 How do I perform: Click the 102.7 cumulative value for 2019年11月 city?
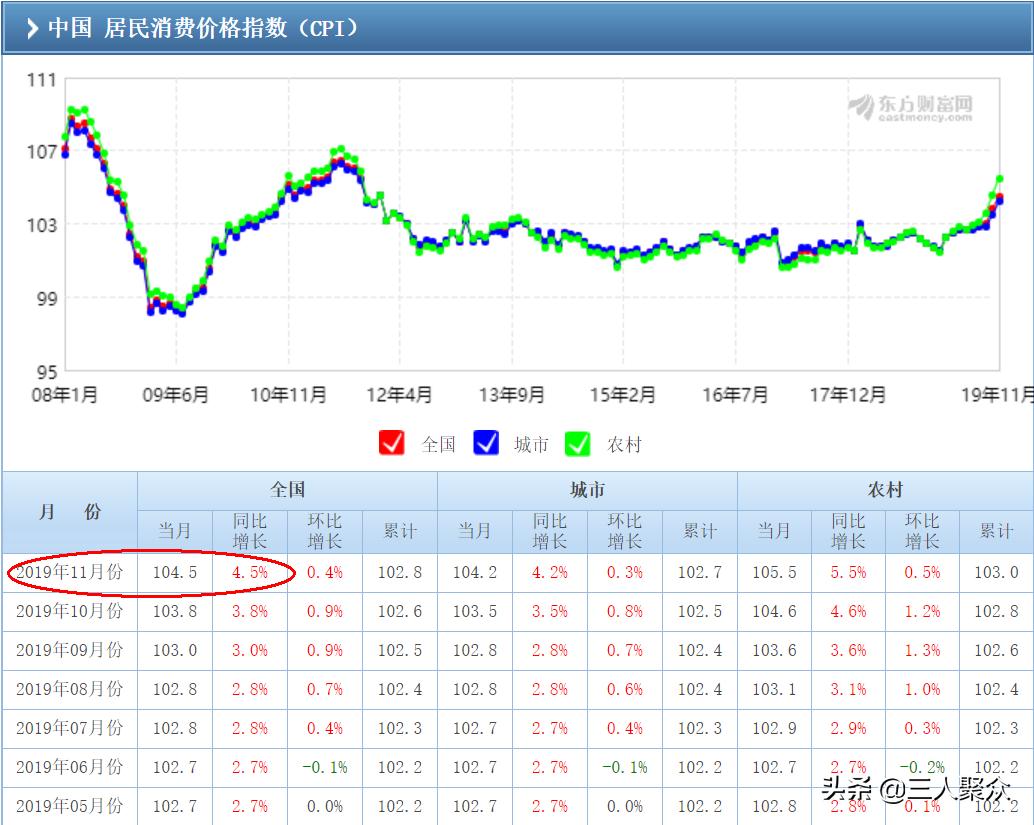coord(698,572)
